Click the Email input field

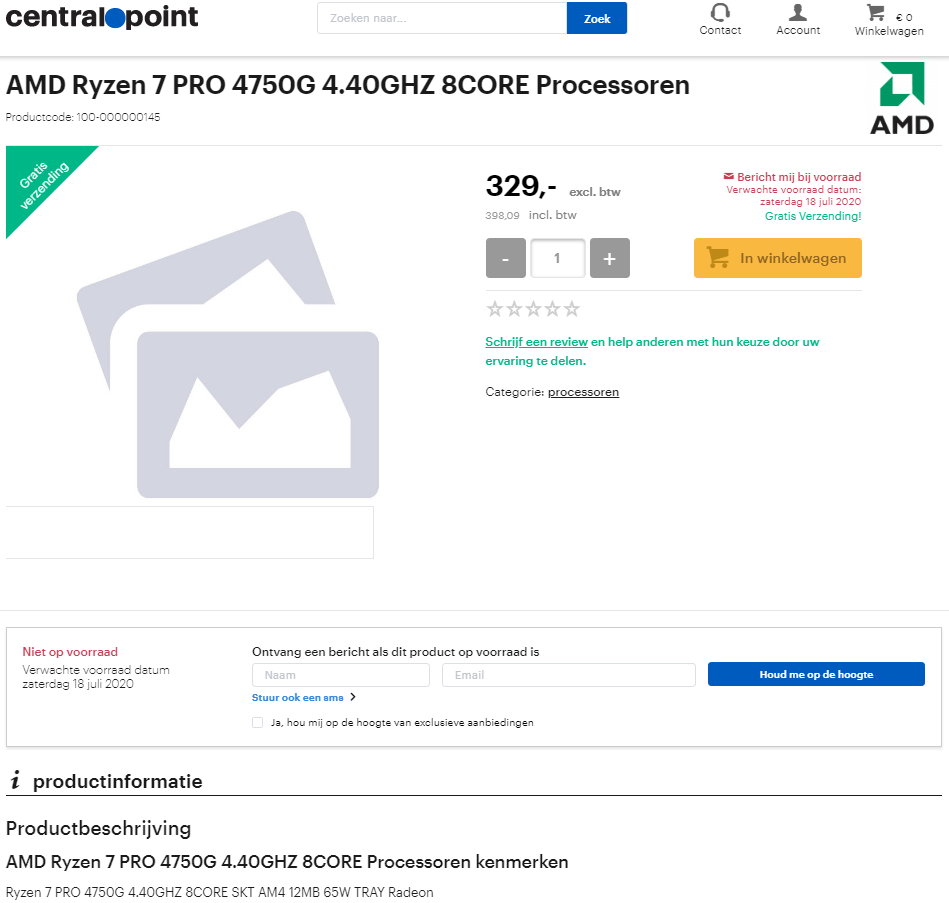click(x=568, y=675)
